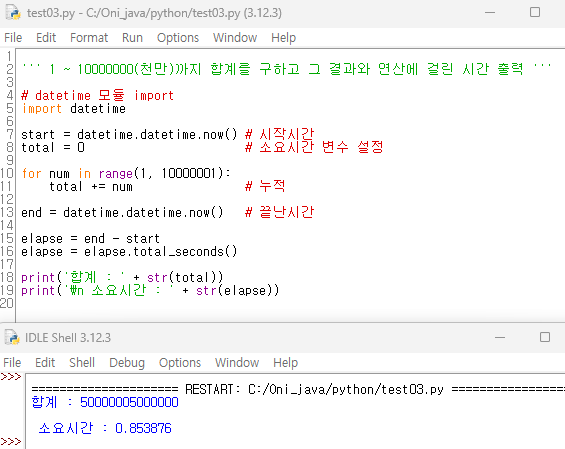The image size is (565, 449).
Task: Click the RESTART line in the shell output
Action: pyautogui.click(x=298, y=389)
